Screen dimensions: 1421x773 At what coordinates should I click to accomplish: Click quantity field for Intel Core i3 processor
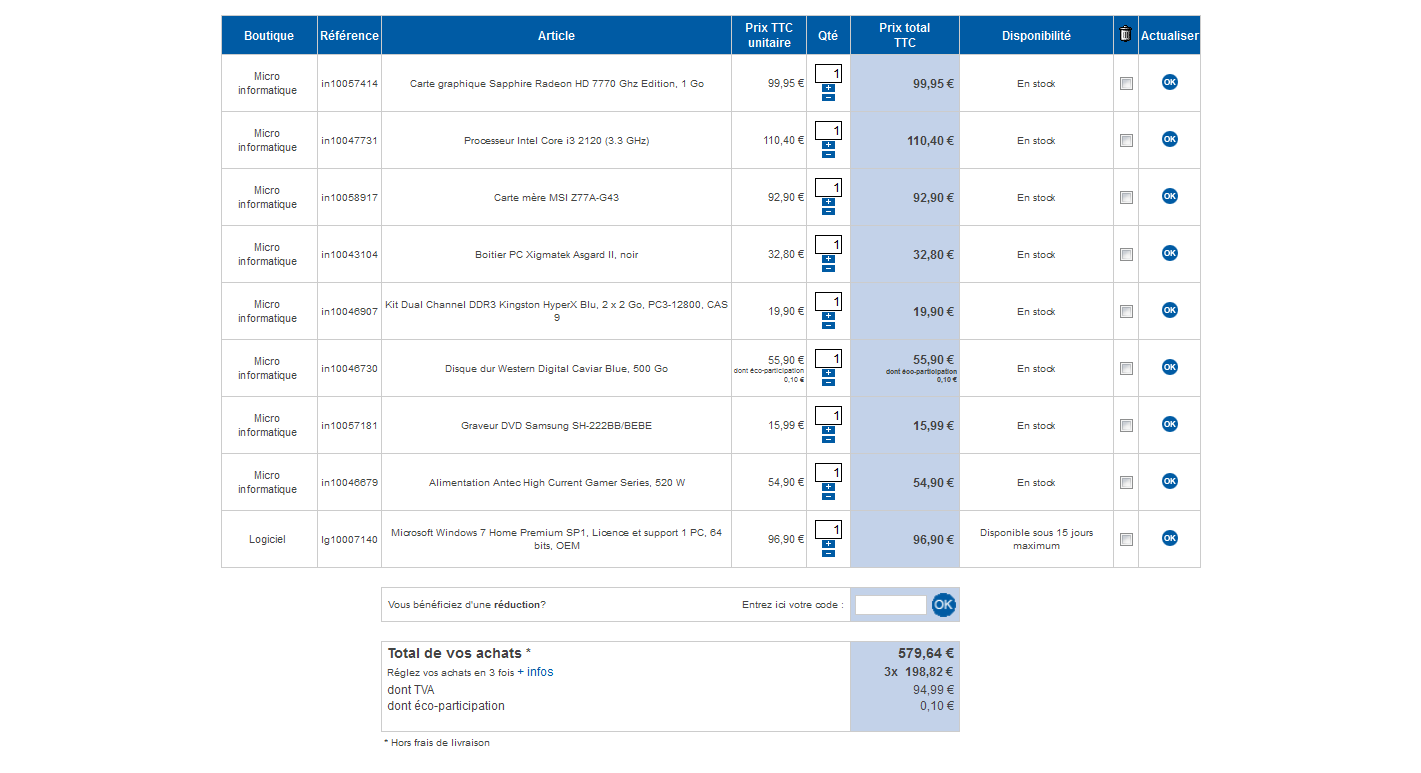[x=828, y=130]
